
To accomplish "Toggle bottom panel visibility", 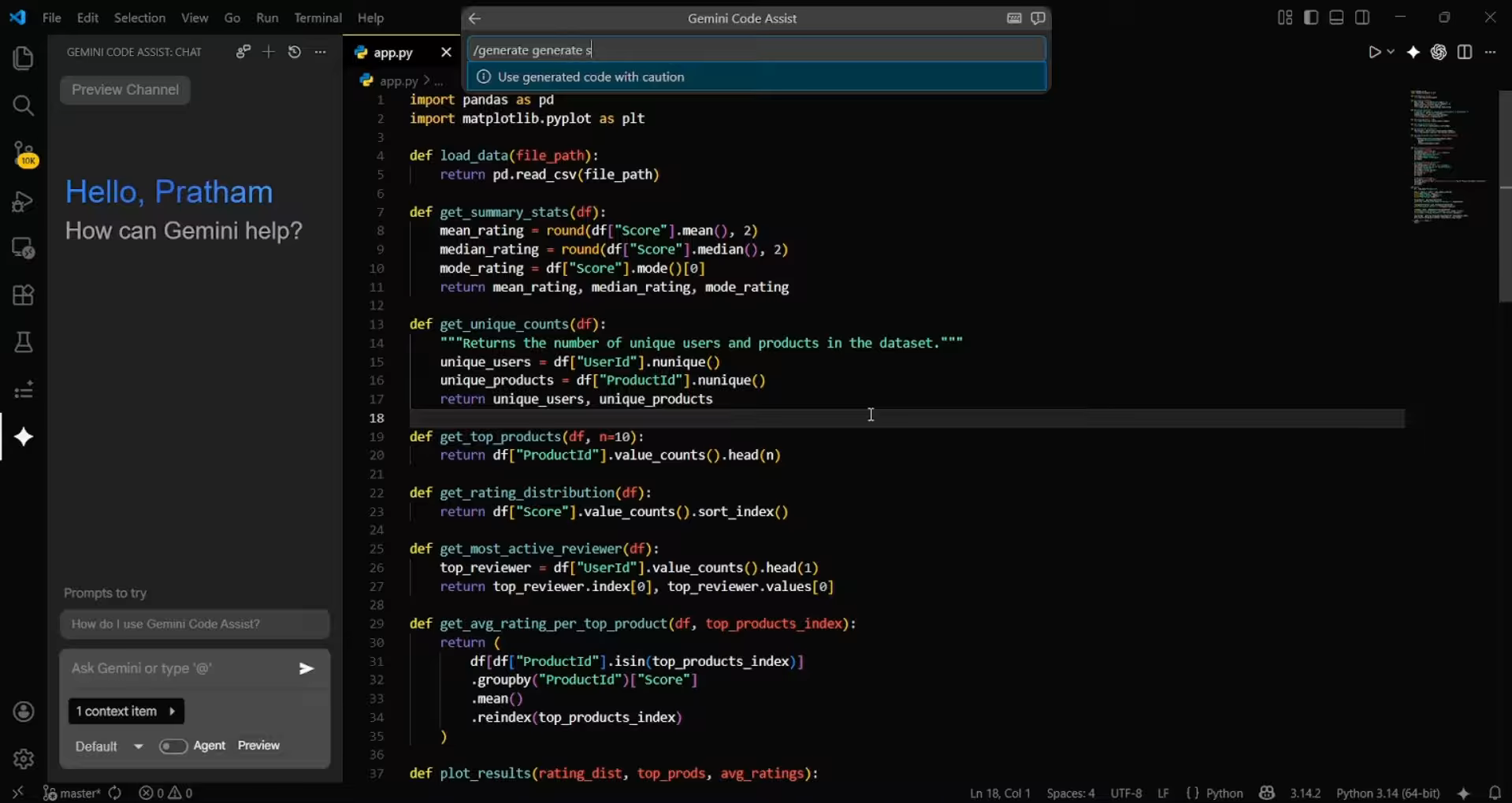I will coord(1336,17).
